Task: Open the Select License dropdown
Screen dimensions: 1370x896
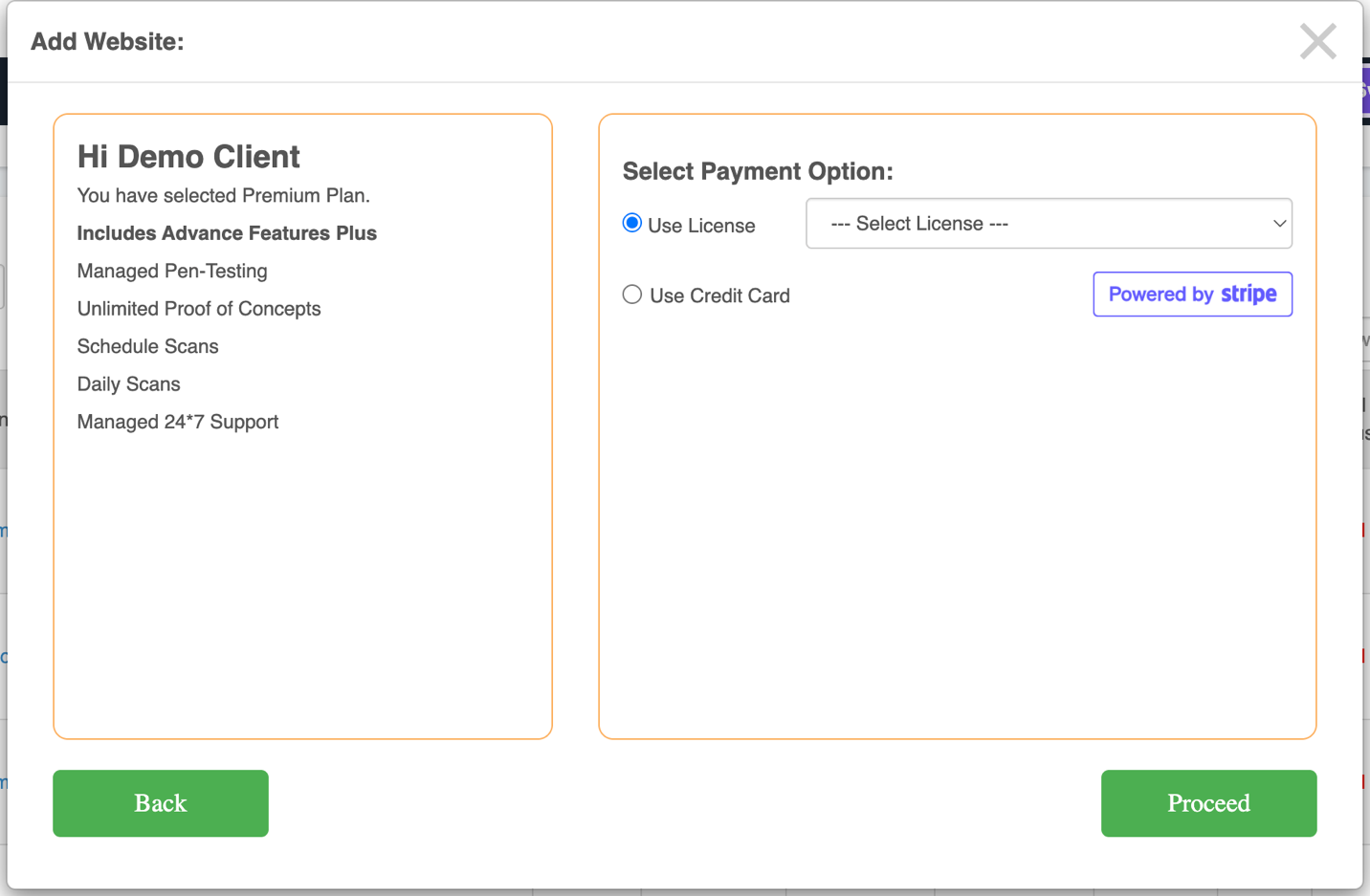Action: click(x=1048, y=224)
